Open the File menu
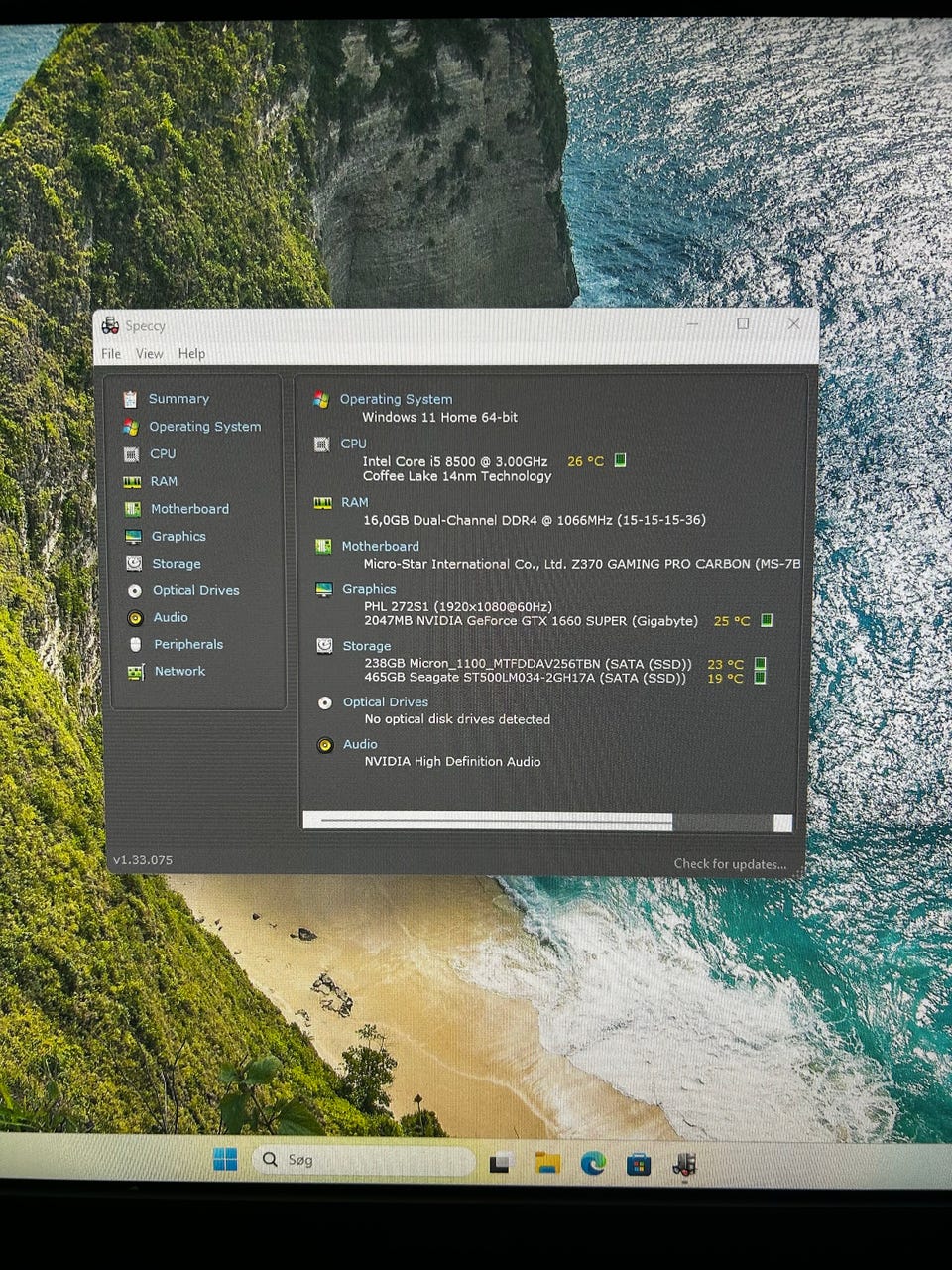The image size is (952, 1270). point(111,353)
